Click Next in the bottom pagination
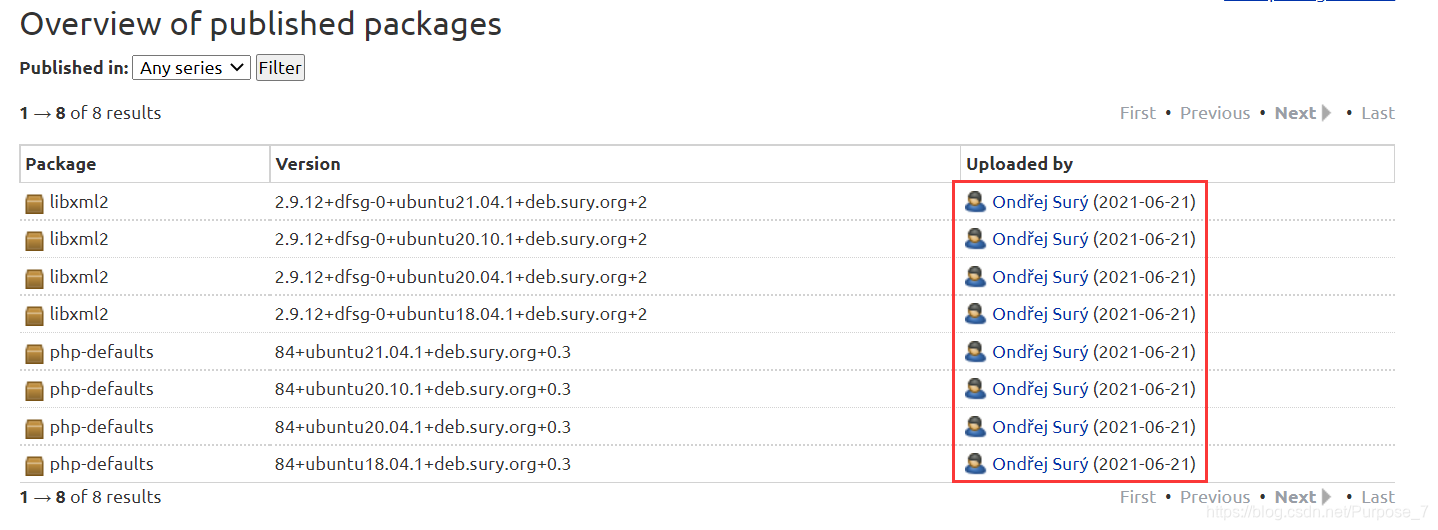The image size is (1438, 530). coord(1303,497)
